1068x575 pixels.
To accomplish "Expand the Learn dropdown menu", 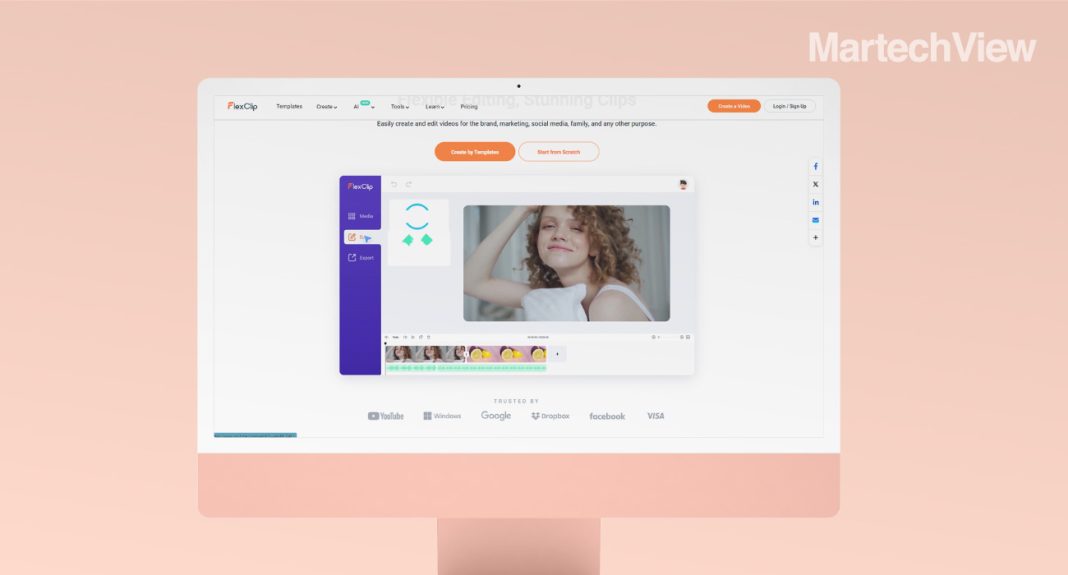I will [435, 106].
